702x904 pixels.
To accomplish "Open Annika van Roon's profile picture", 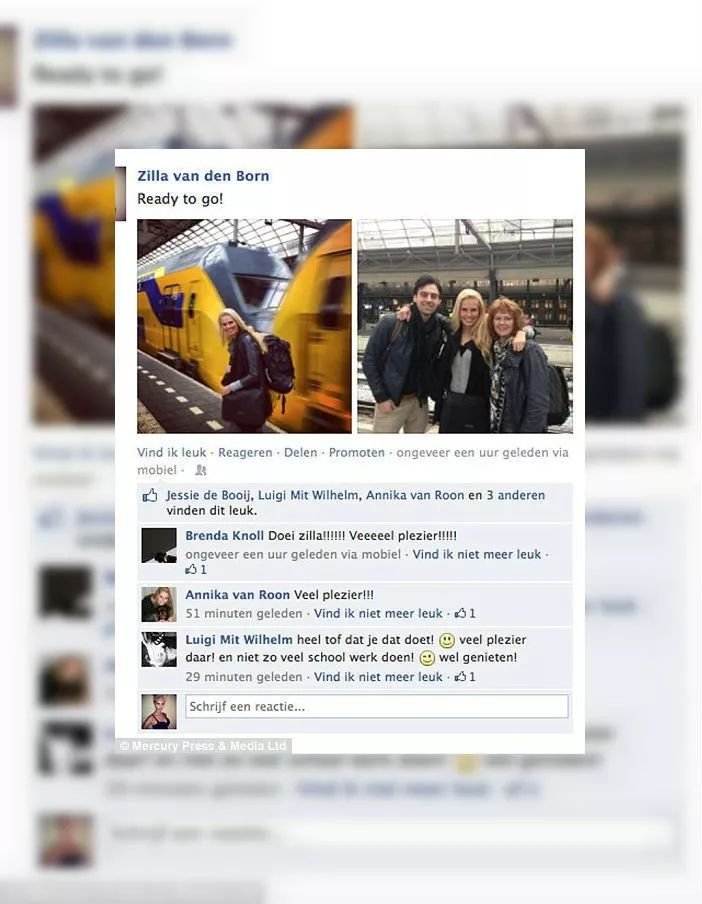I will click(x=159, y=604).
